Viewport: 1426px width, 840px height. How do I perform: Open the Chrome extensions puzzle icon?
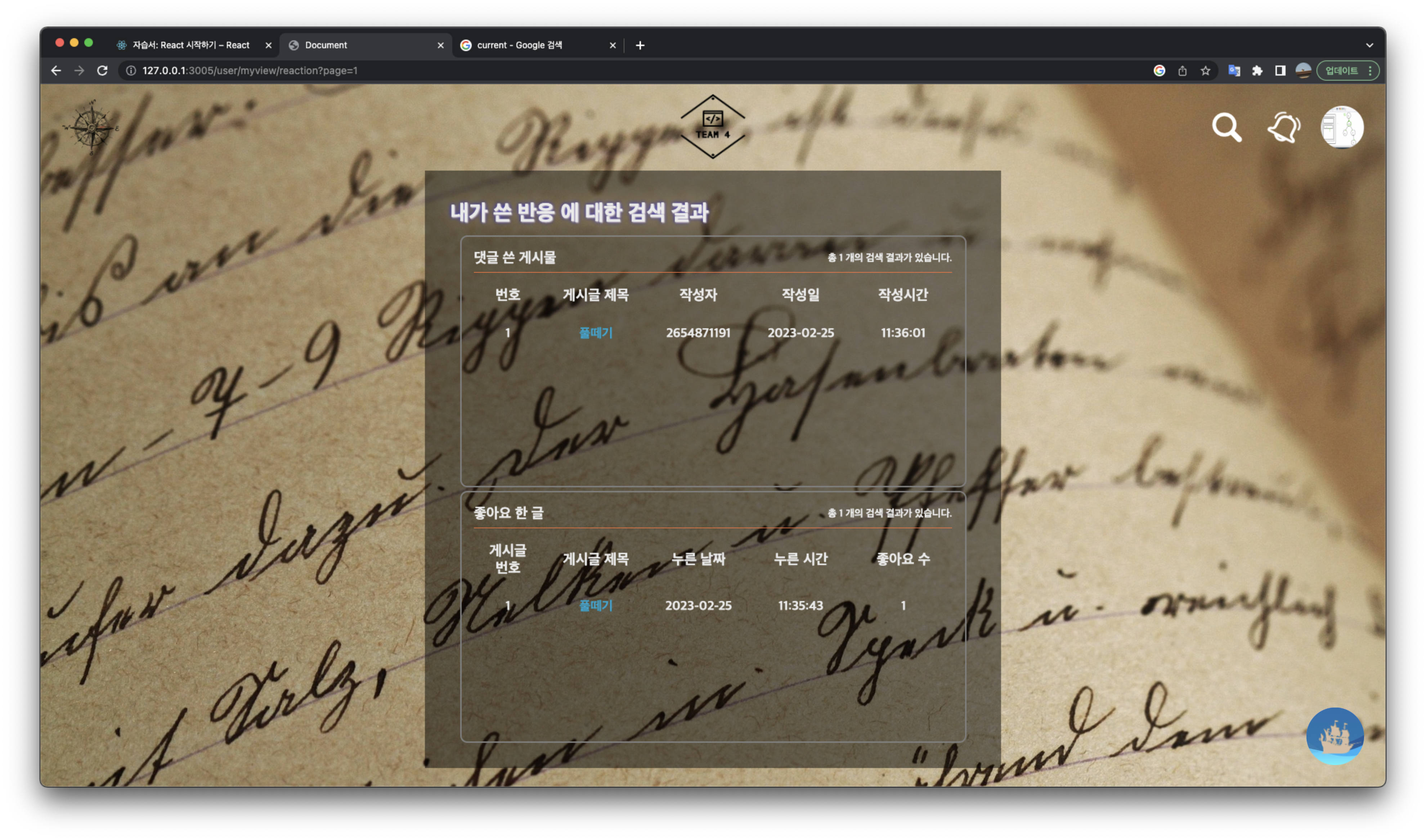(x=1257, y=71)
